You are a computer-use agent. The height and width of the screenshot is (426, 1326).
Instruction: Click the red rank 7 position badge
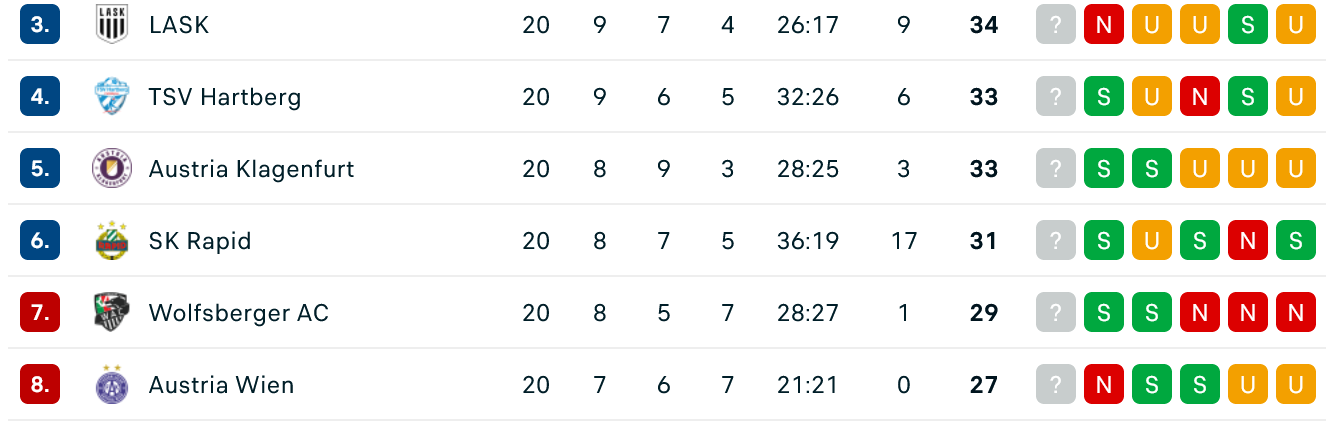click(40, 313)
